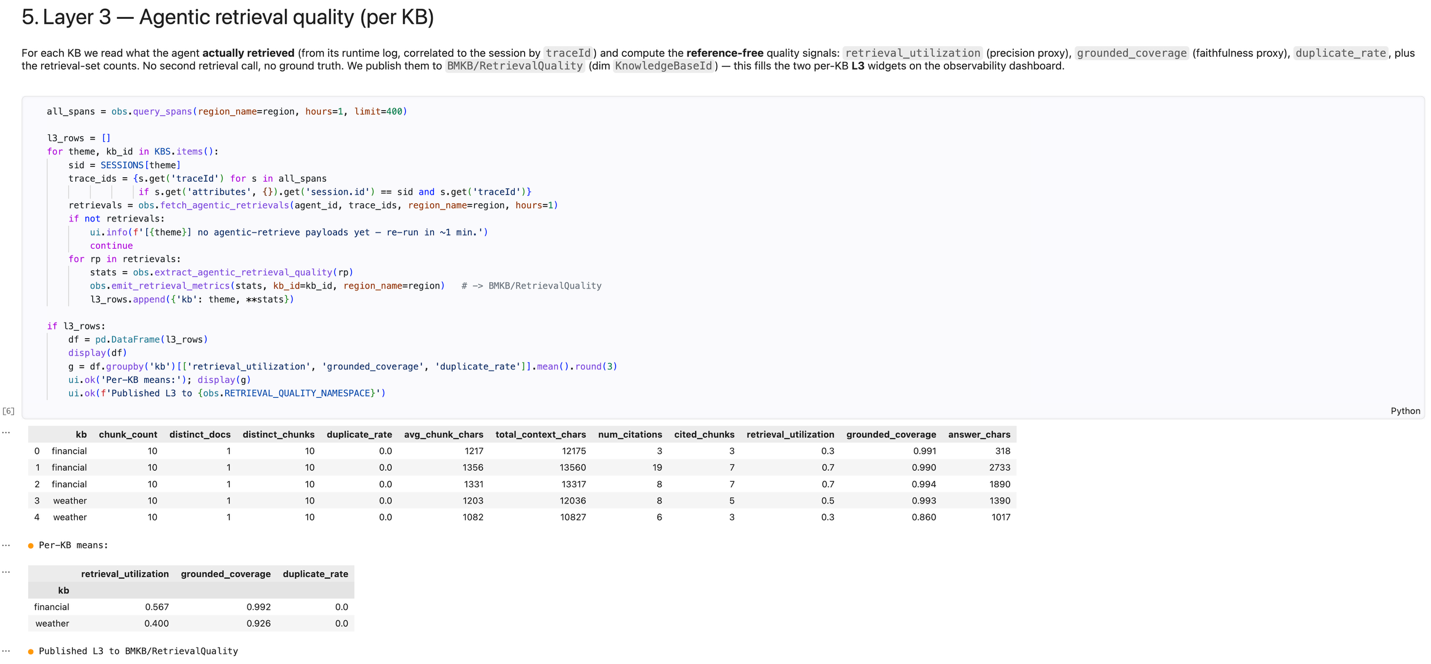Click the grounded_coverage value 0.860
Image resolution: width=1431 pixels, height=664 pixels.
tap(924, 517)
